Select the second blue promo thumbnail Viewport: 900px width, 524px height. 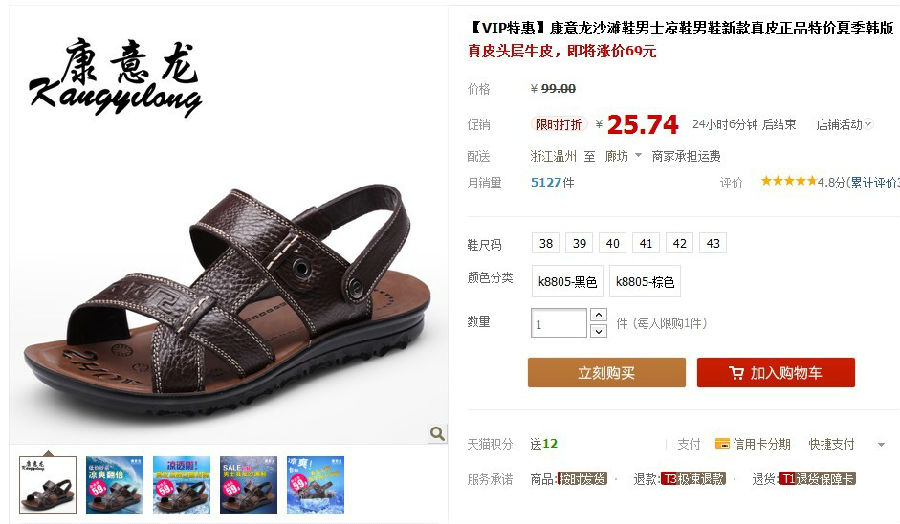click(181, 485)
